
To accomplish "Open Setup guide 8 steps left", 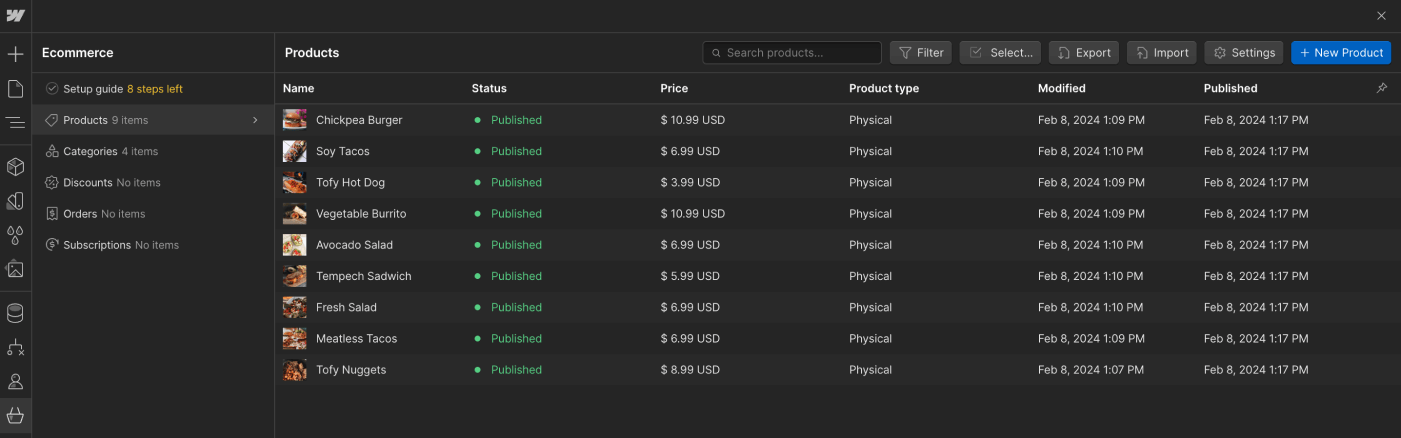I will click(x=153, y=89).
